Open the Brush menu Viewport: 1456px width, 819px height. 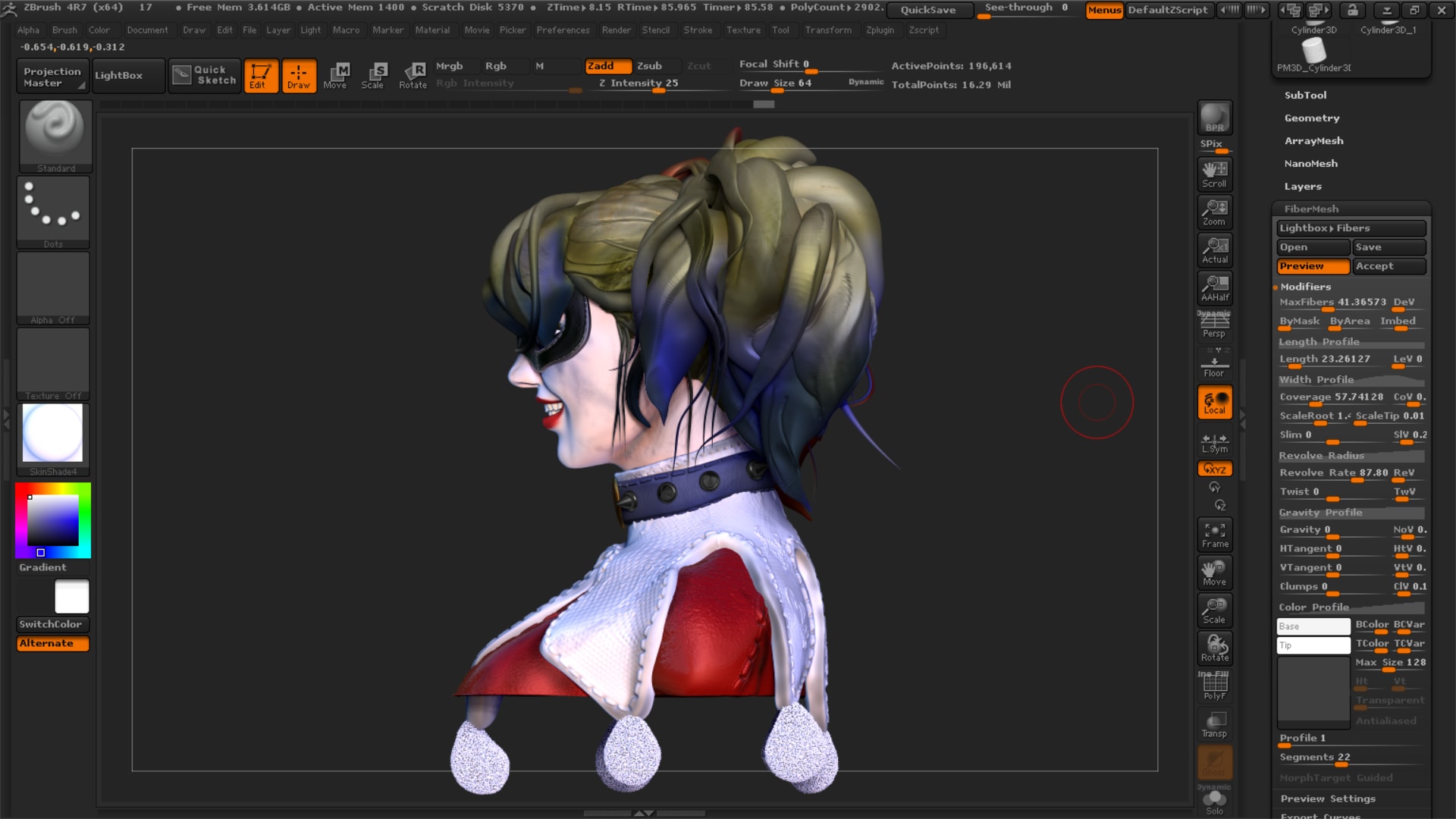tap(64, 30)
